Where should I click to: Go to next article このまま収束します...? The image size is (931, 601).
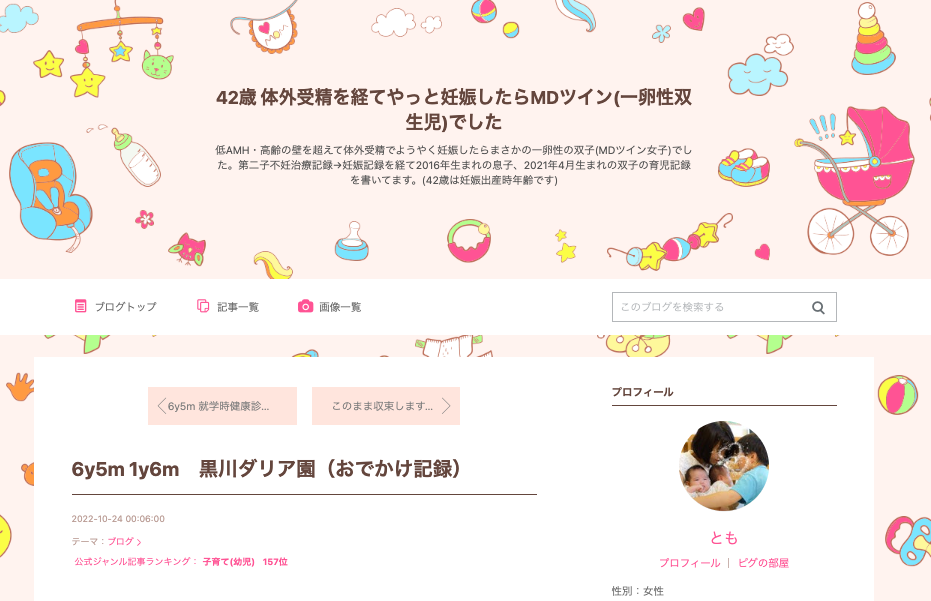point(386,406)
